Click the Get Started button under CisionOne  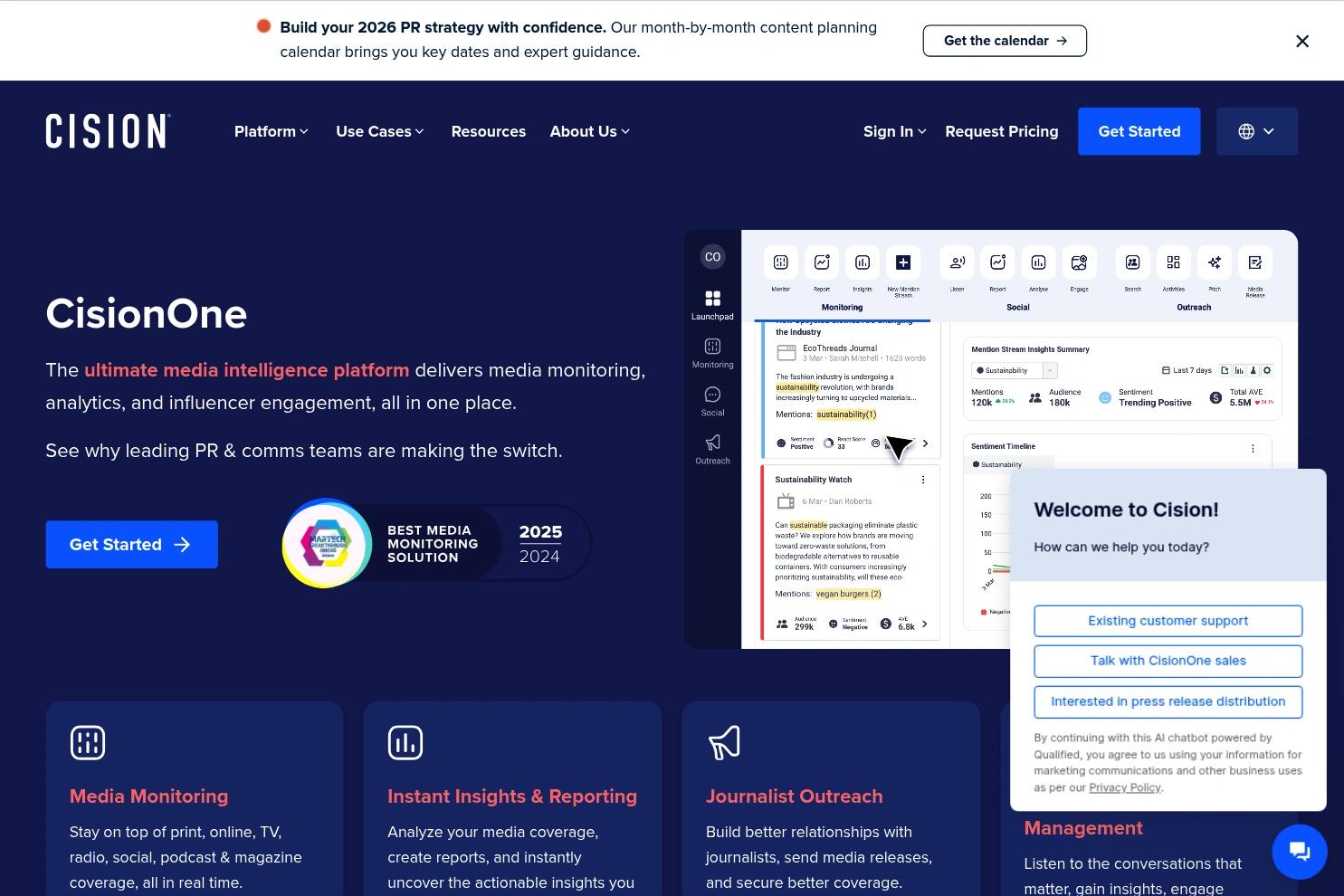coord(131,545)
